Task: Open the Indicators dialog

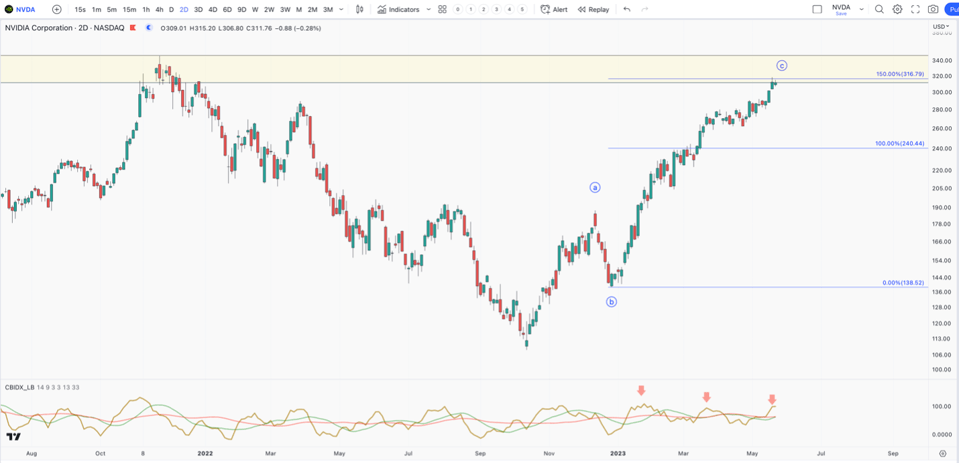Action: click(x=398, y=10)
